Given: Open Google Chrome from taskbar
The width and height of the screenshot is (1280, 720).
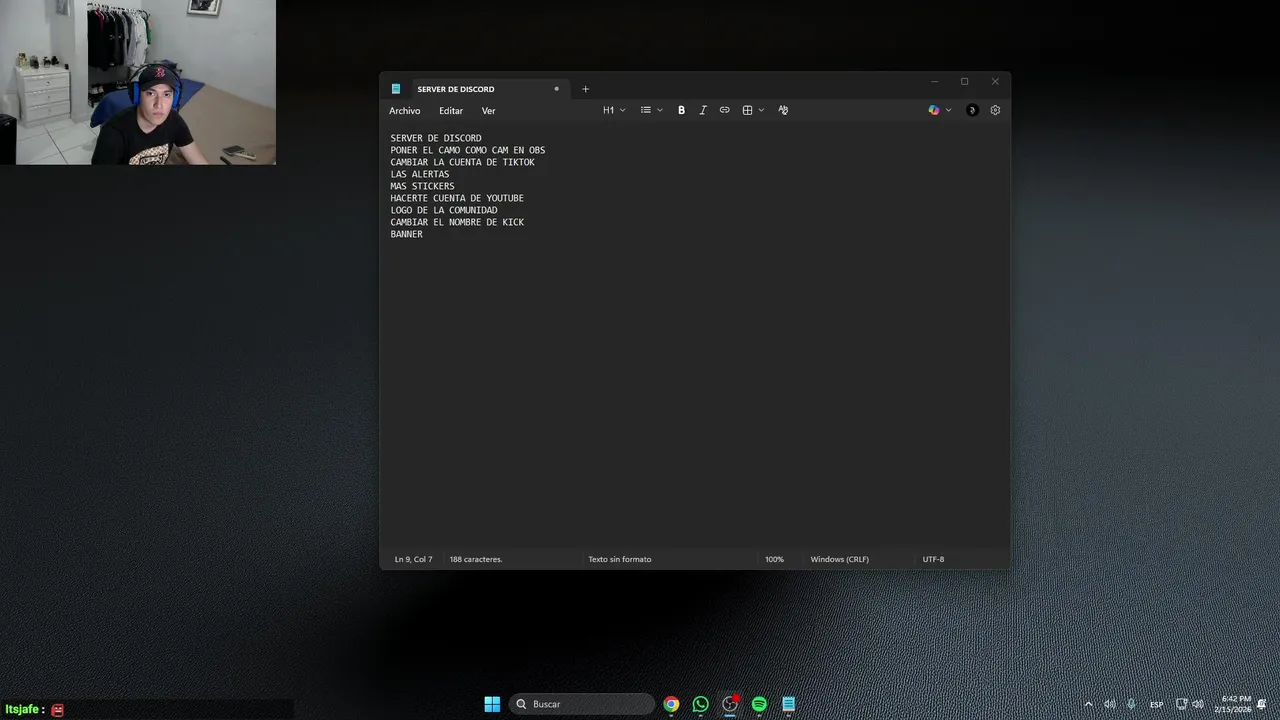Looking at the screenshot, I should point(671,704).
